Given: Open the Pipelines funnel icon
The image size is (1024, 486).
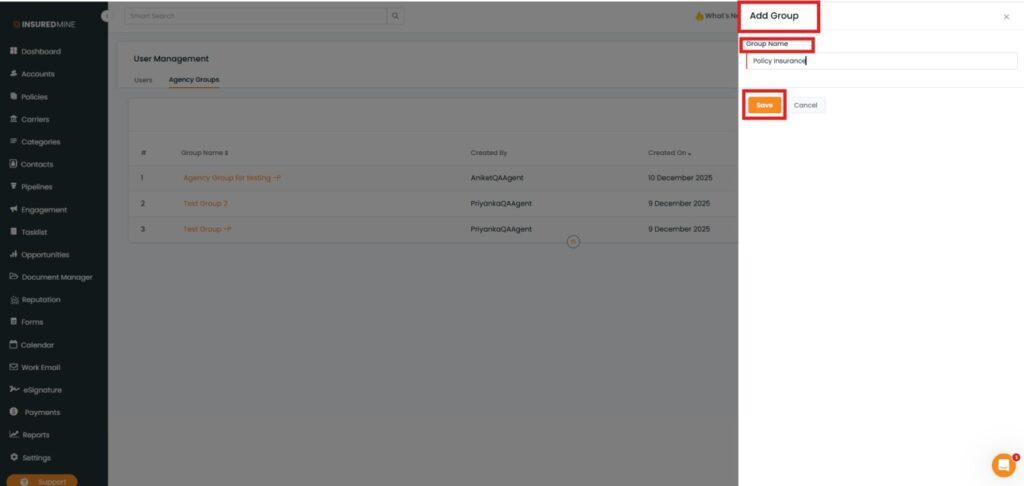Looking at the screenshot, I should 14,187.
